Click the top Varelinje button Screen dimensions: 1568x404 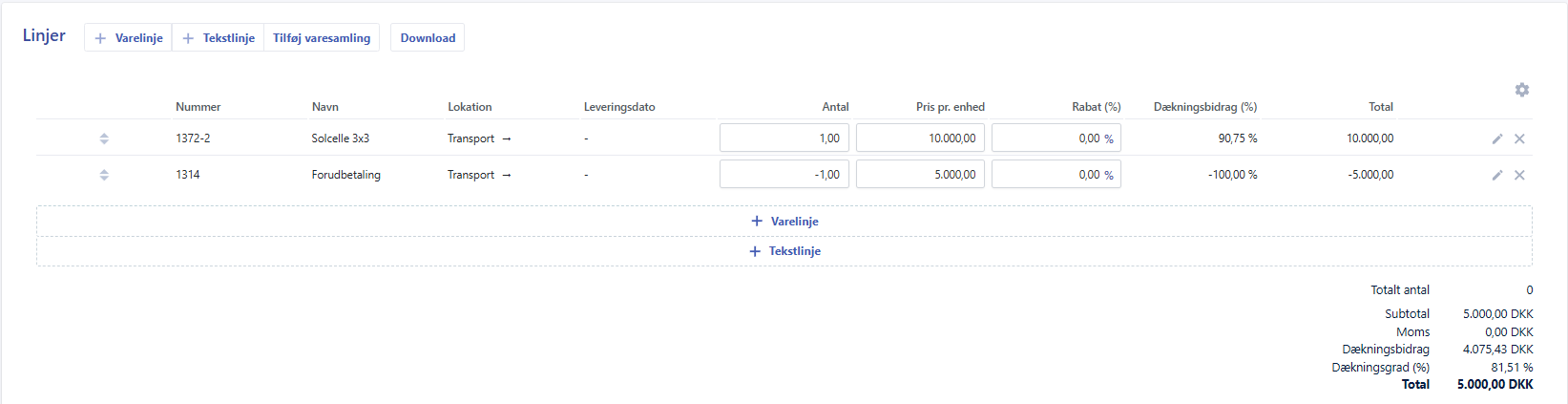[x=129, y=38]
